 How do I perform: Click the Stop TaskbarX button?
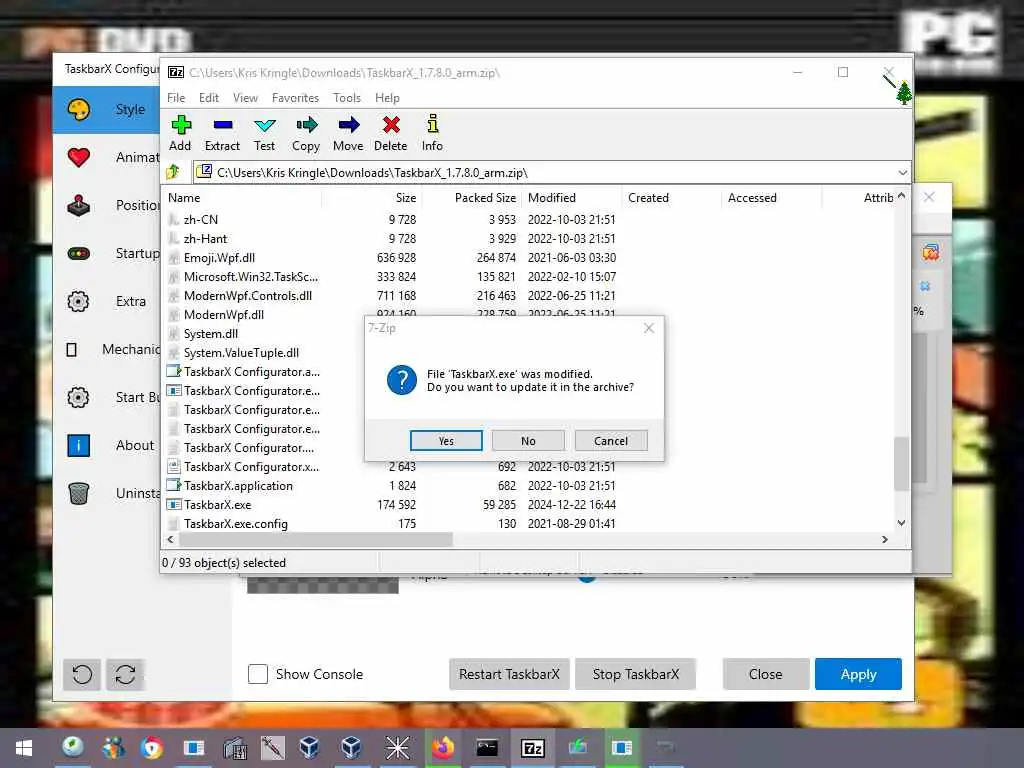coord(635,674)
